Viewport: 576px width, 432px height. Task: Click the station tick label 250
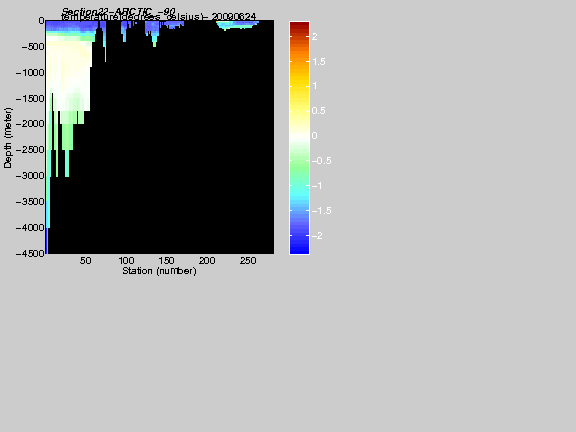248,260
